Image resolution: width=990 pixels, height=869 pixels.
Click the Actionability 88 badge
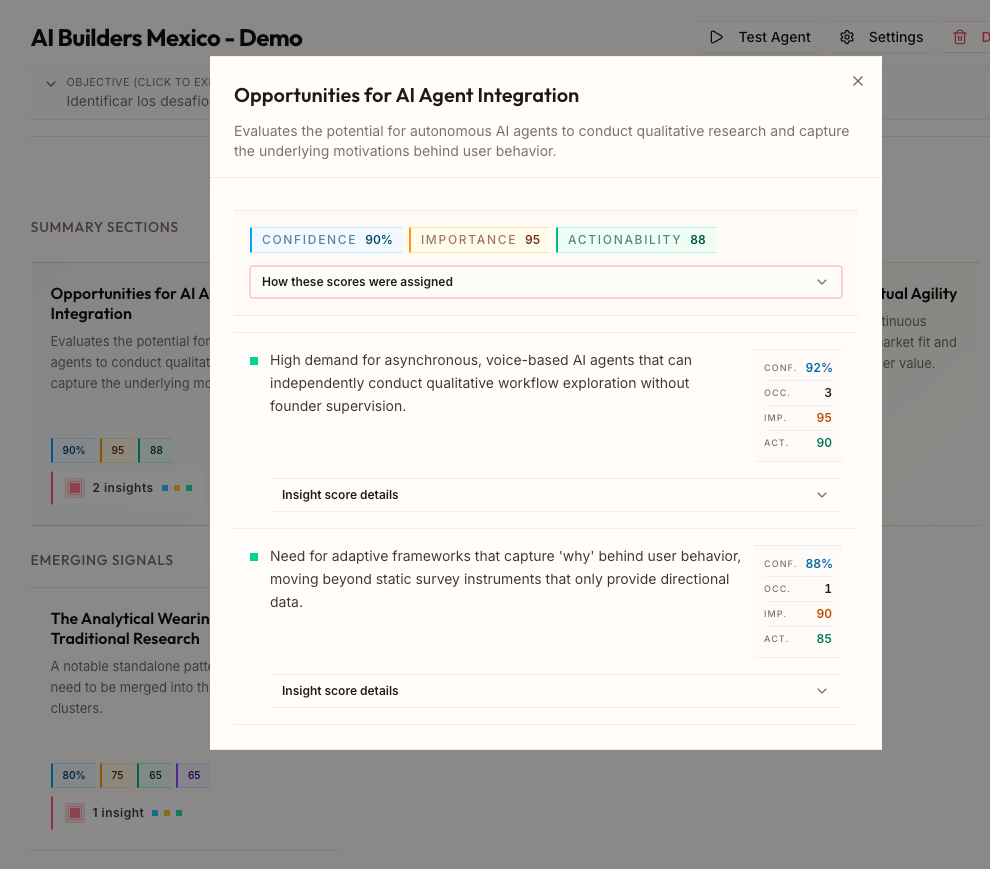click(x=636, y=240)
